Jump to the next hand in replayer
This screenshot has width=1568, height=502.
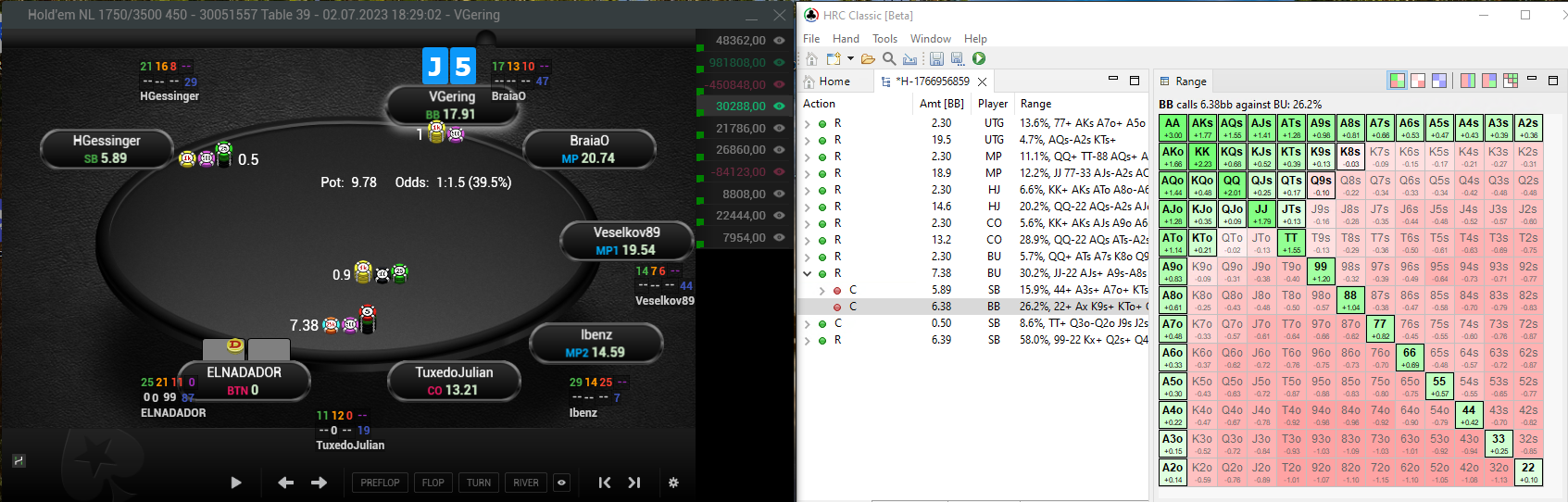(x=634, y=483)
